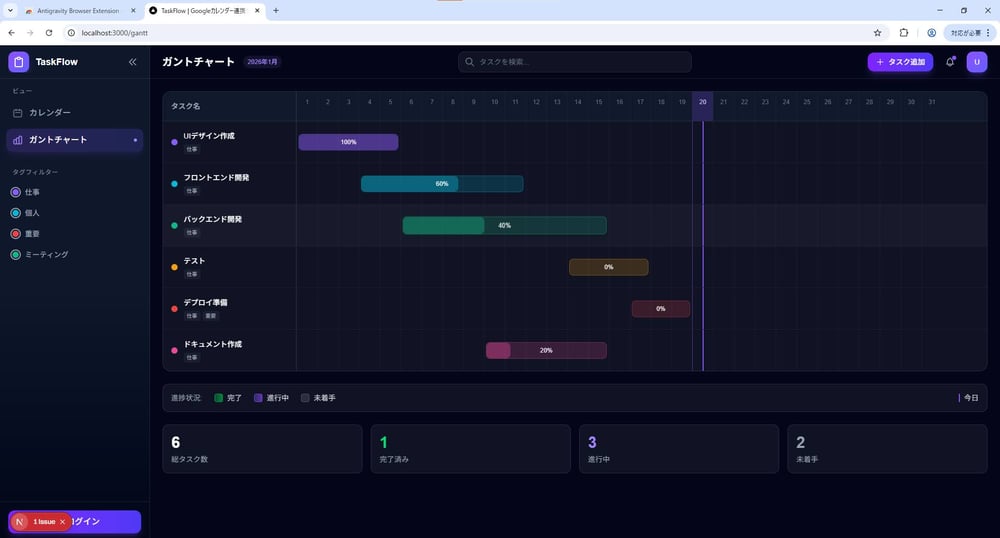Click the タスク追加 button
Viewport: 1000px width, 538px height.
click(900, 62)
